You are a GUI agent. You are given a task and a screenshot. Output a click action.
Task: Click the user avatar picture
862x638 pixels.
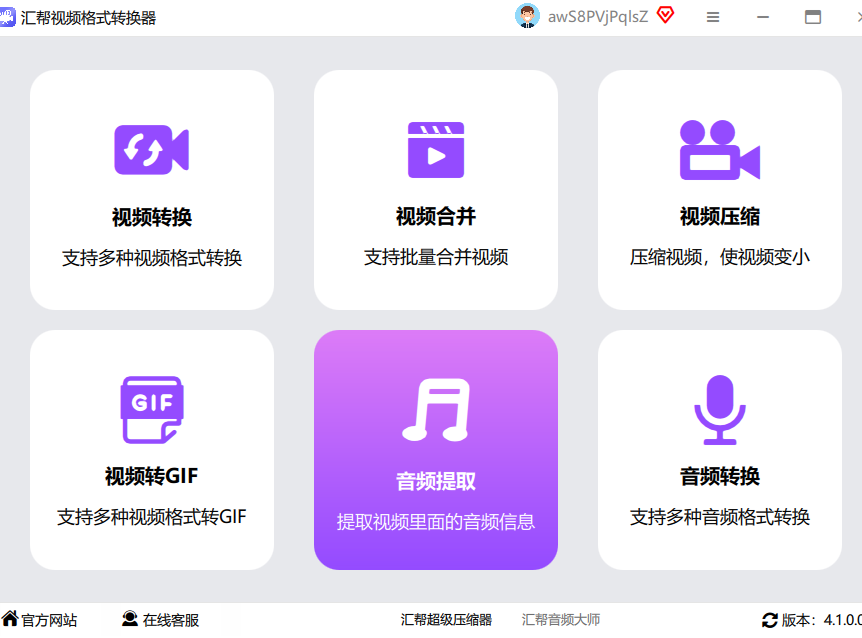527,16
